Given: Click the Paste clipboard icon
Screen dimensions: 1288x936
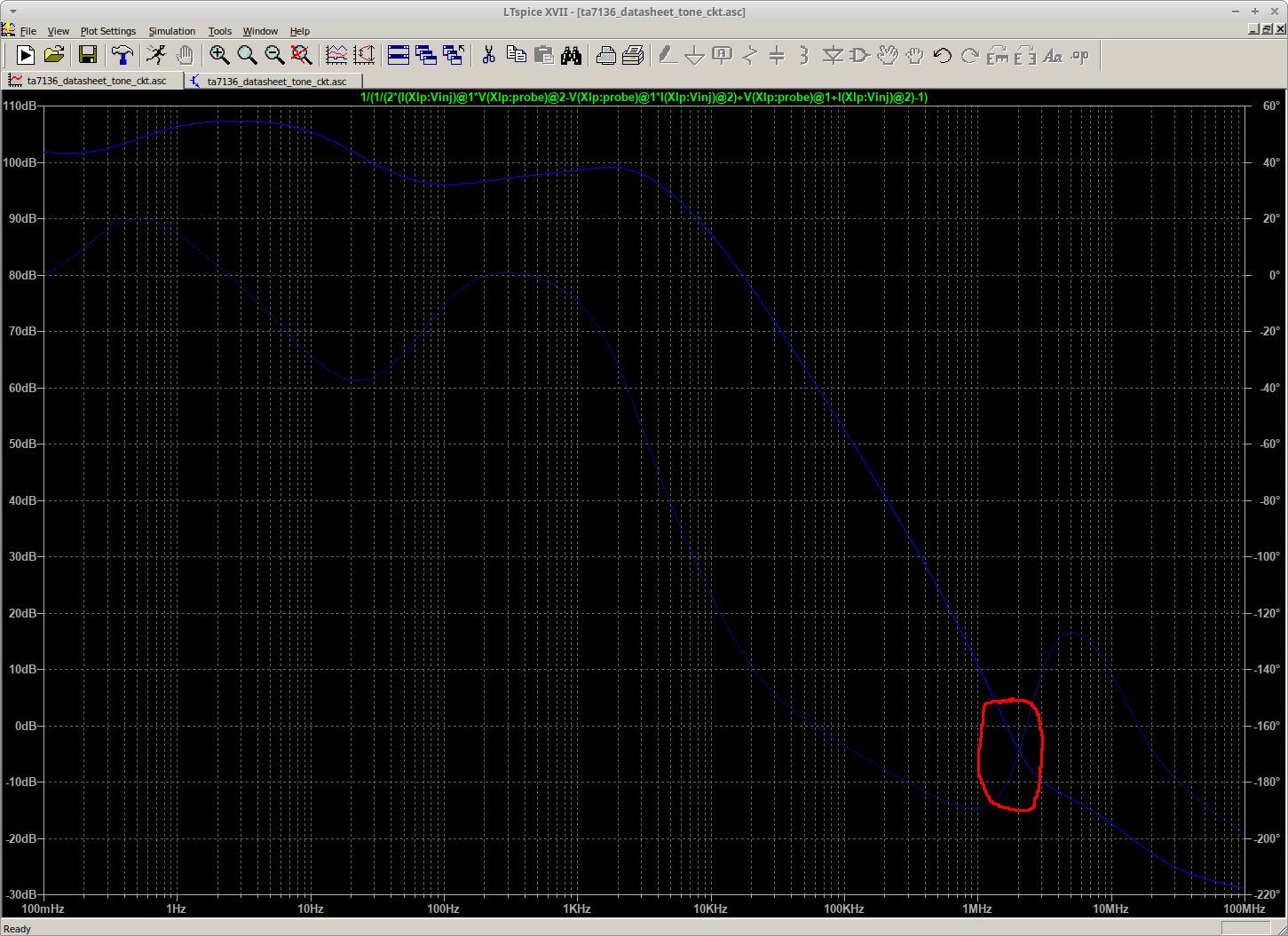Looking at the screenshot, I should click(x=543, y=56).
